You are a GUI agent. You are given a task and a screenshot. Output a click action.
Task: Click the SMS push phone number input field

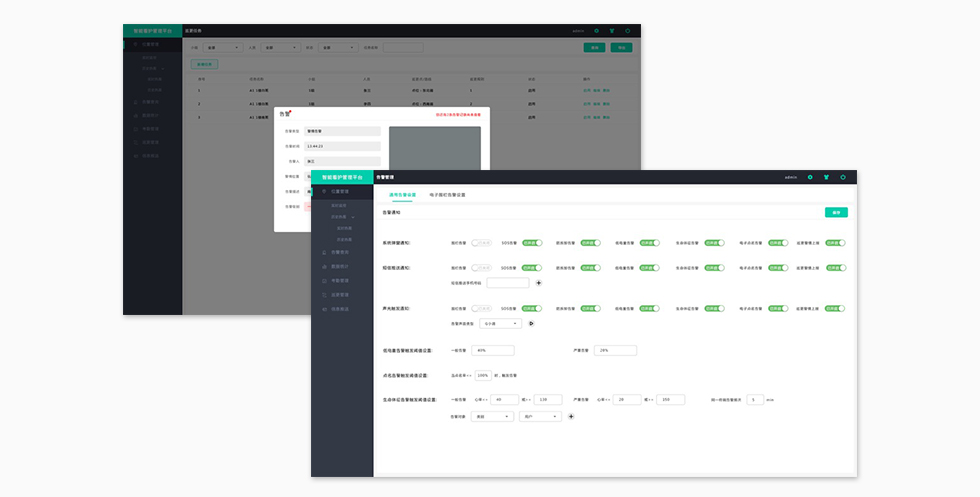pyautogui.click(x=508, y=283)
